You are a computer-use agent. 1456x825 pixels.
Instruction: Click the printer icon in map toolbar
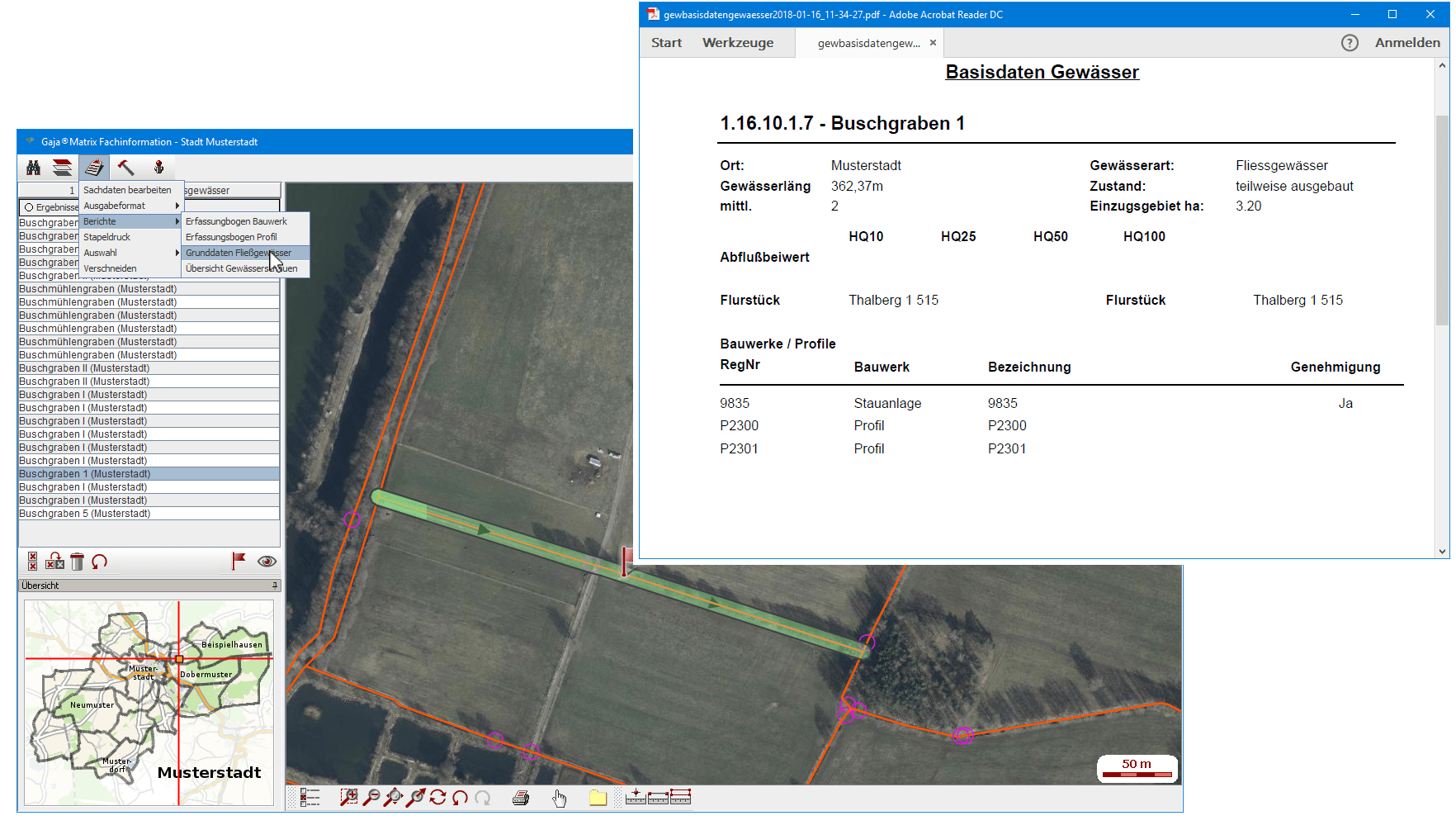pyautogui.click(x=521, y=798)
